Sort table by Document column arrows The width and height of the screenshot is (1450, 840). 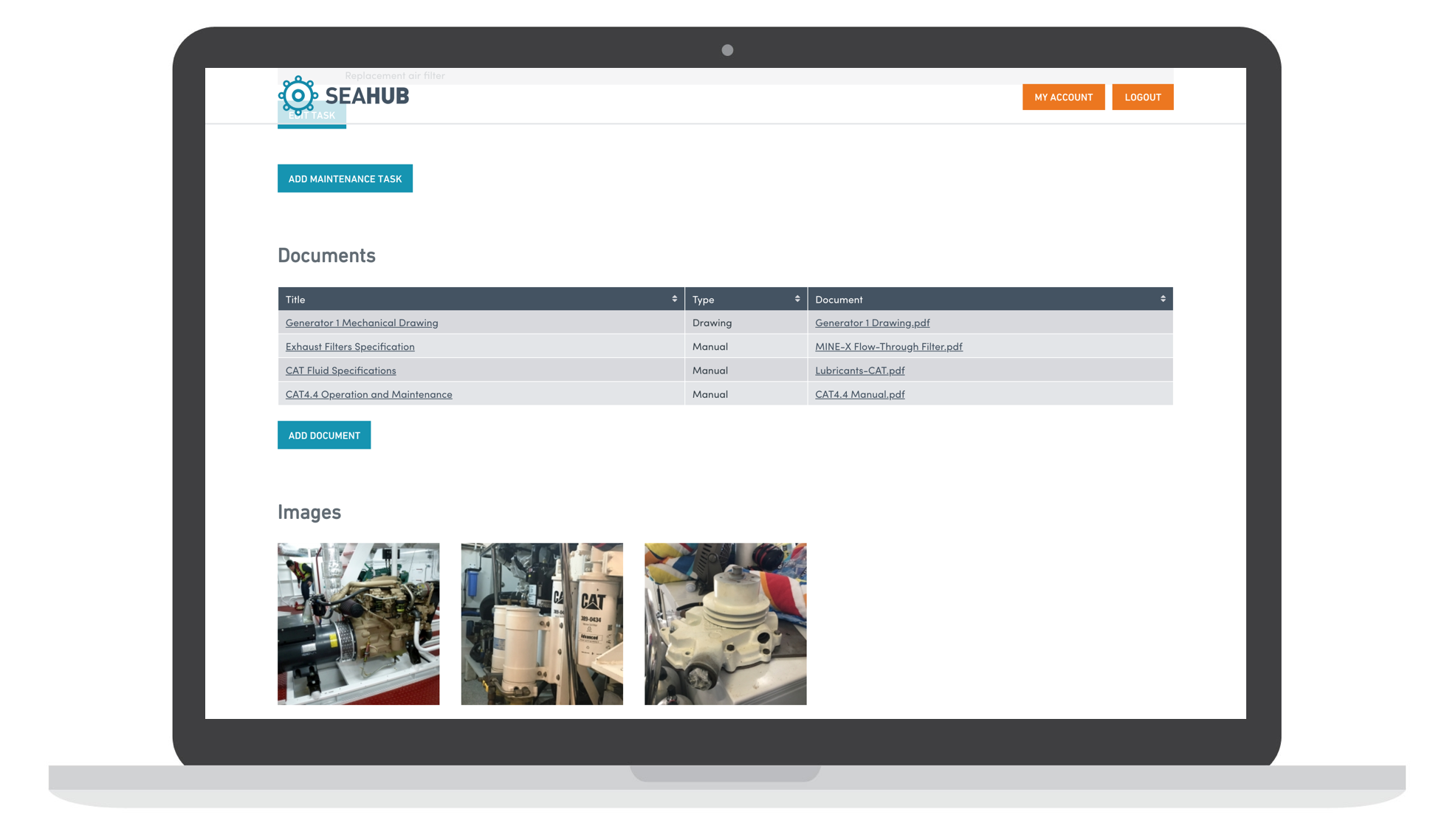(1162, 299)
